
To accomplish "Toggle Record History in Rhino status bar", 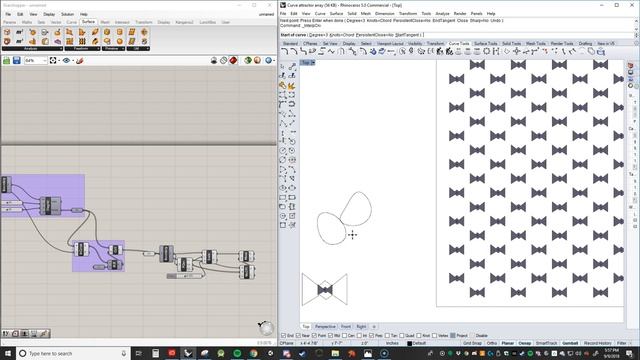I will coord(598,343).
